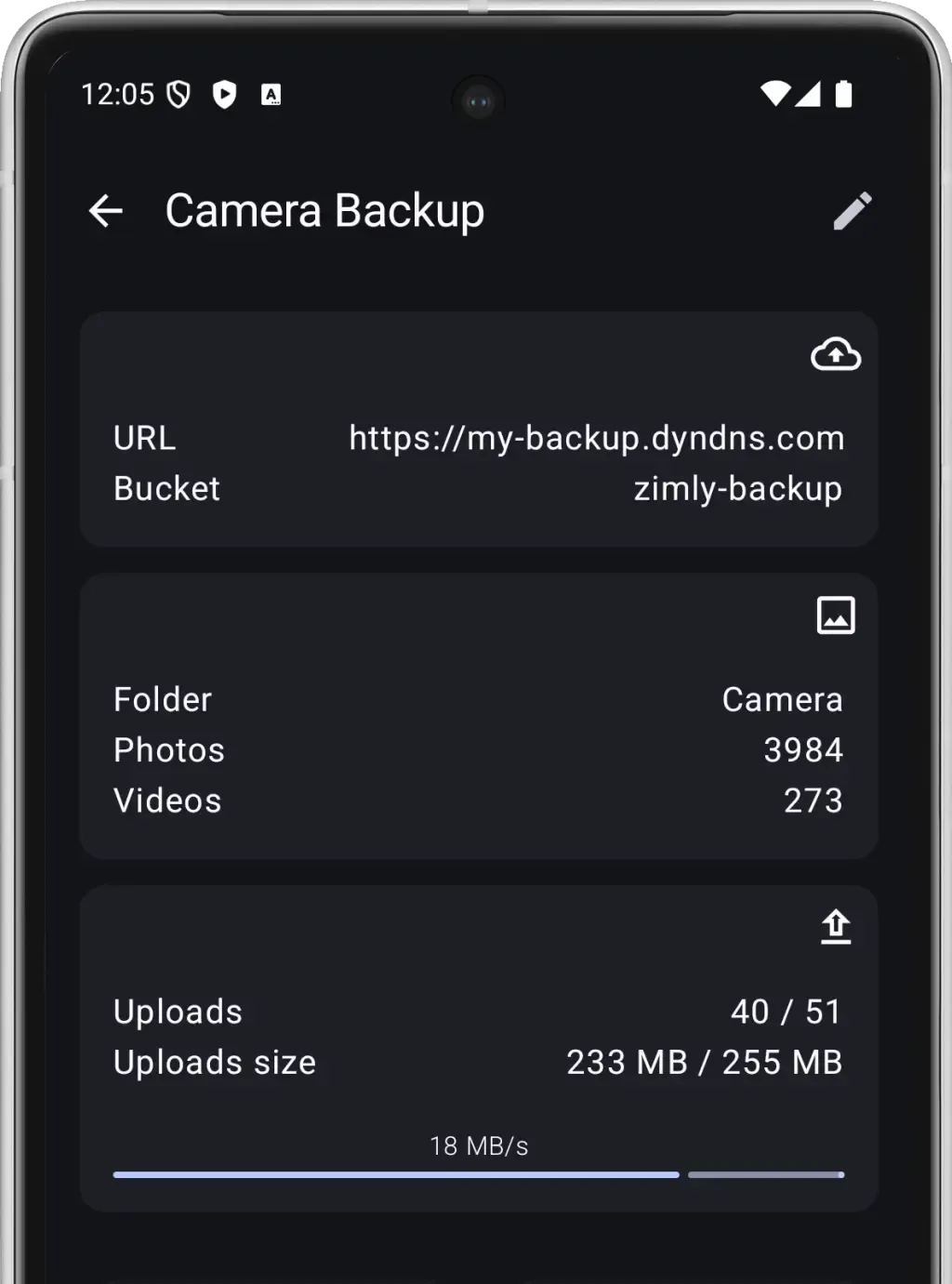Tap the Camera folder value
The height and width of the screenshot is (1284, 952).
(784, 699)
